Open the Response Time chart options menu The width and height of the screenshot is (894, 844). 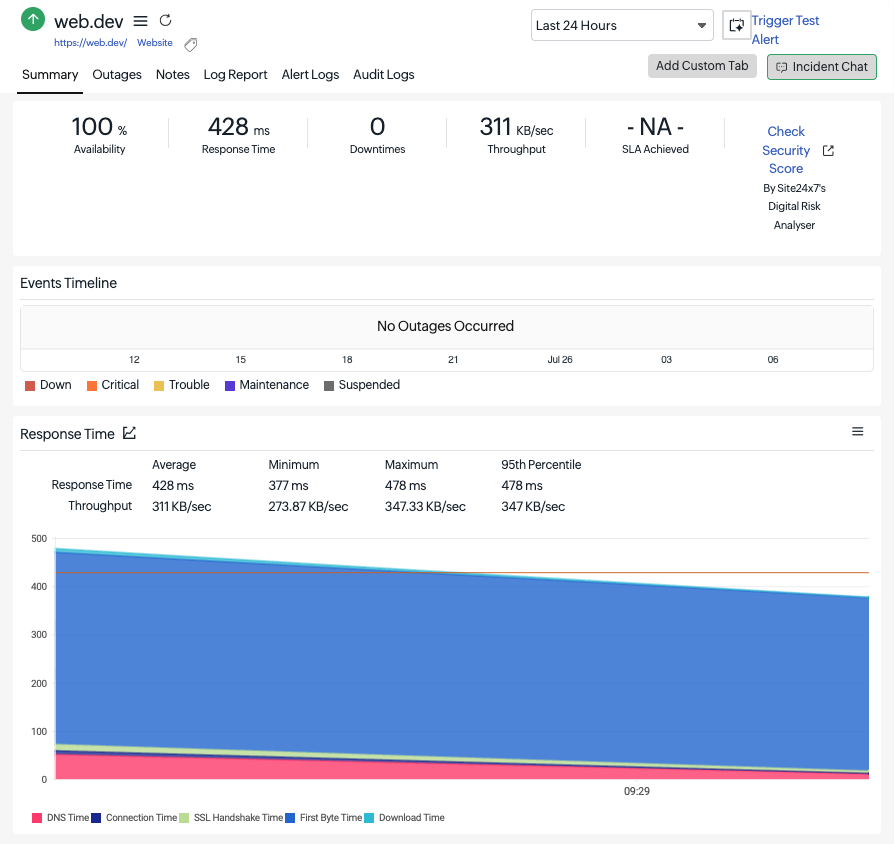(x=858, y=432)
